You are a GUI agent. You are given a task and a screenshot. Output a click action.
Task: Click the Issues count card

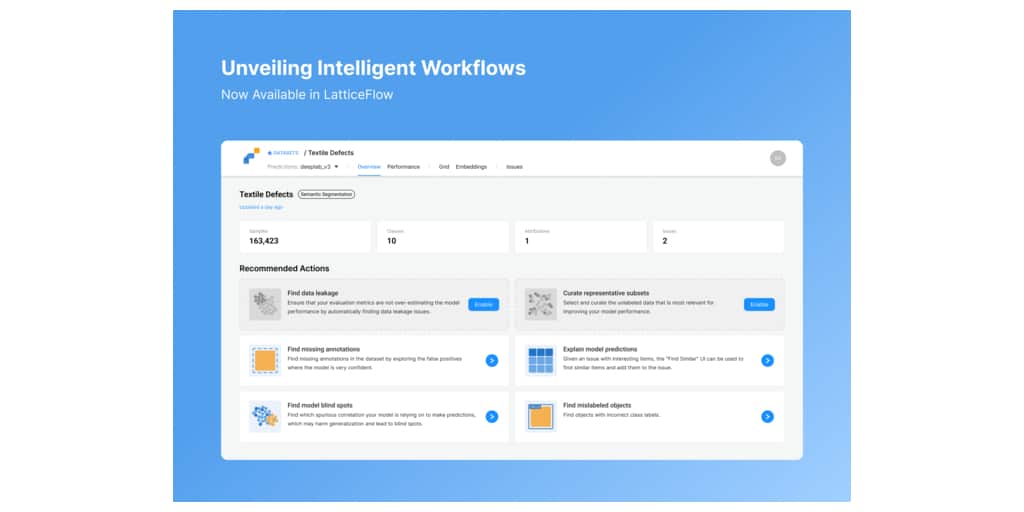(718, 236)
